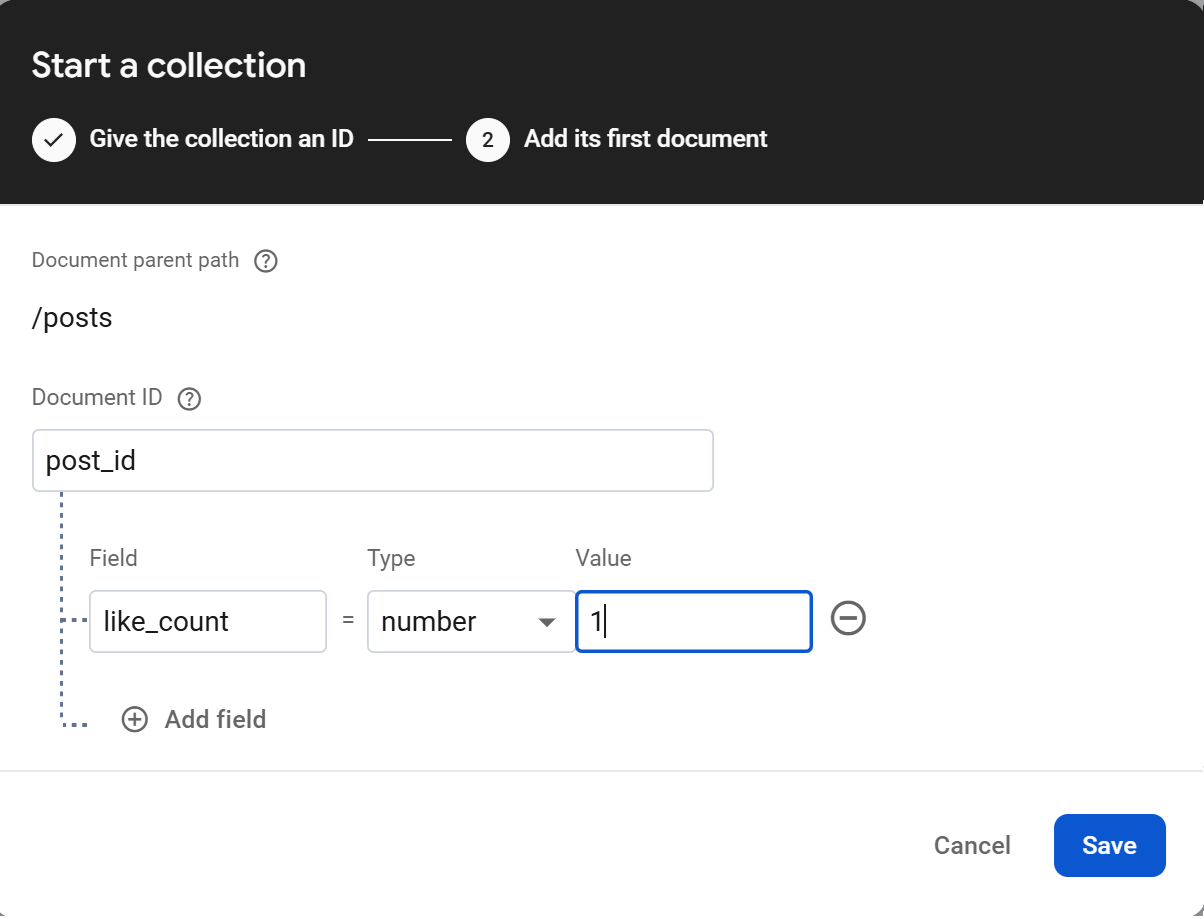This screenshot has height=919, width=1204.
Task: Focus the Field name input like_count
Action: tap(208, 622)
